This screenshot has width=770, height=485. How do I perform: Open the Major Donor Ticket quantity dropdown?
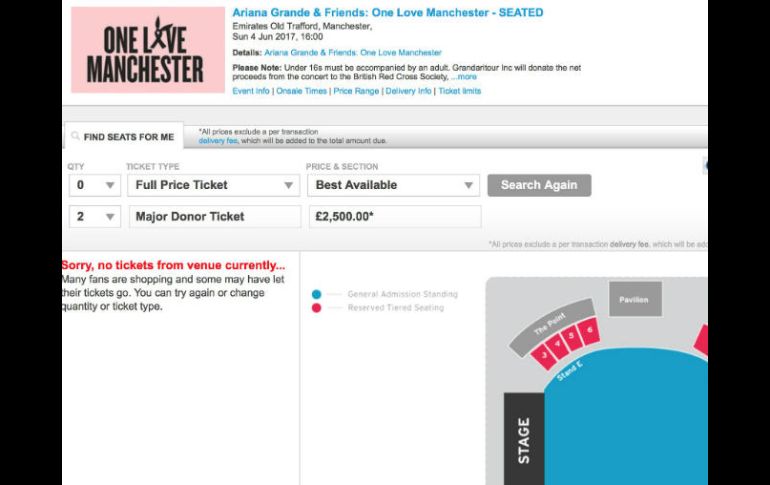pyautogui.click(x=94, y=216)
